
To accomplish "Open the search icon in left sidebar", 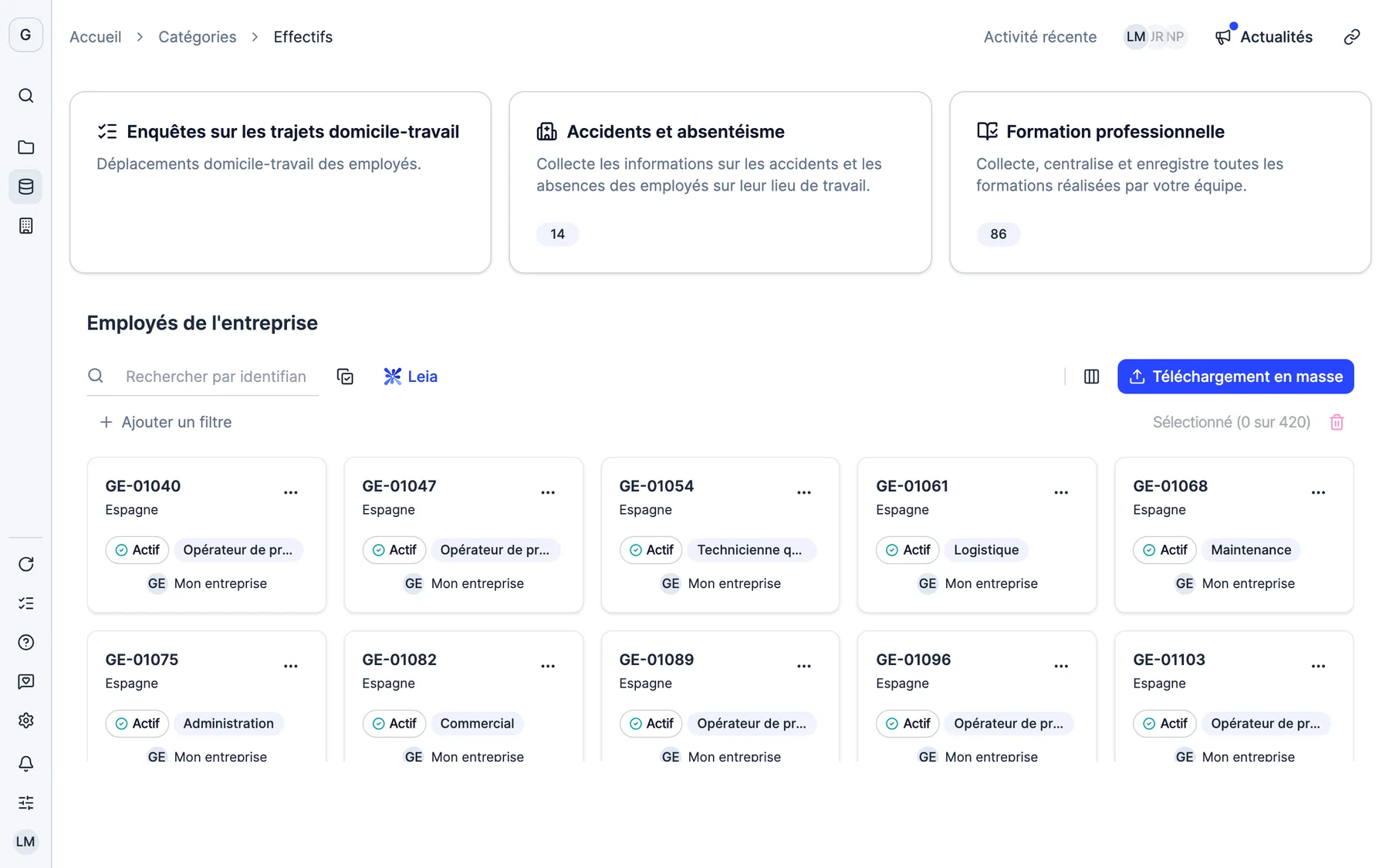I will pyautogui.click(x=25, y=96).
